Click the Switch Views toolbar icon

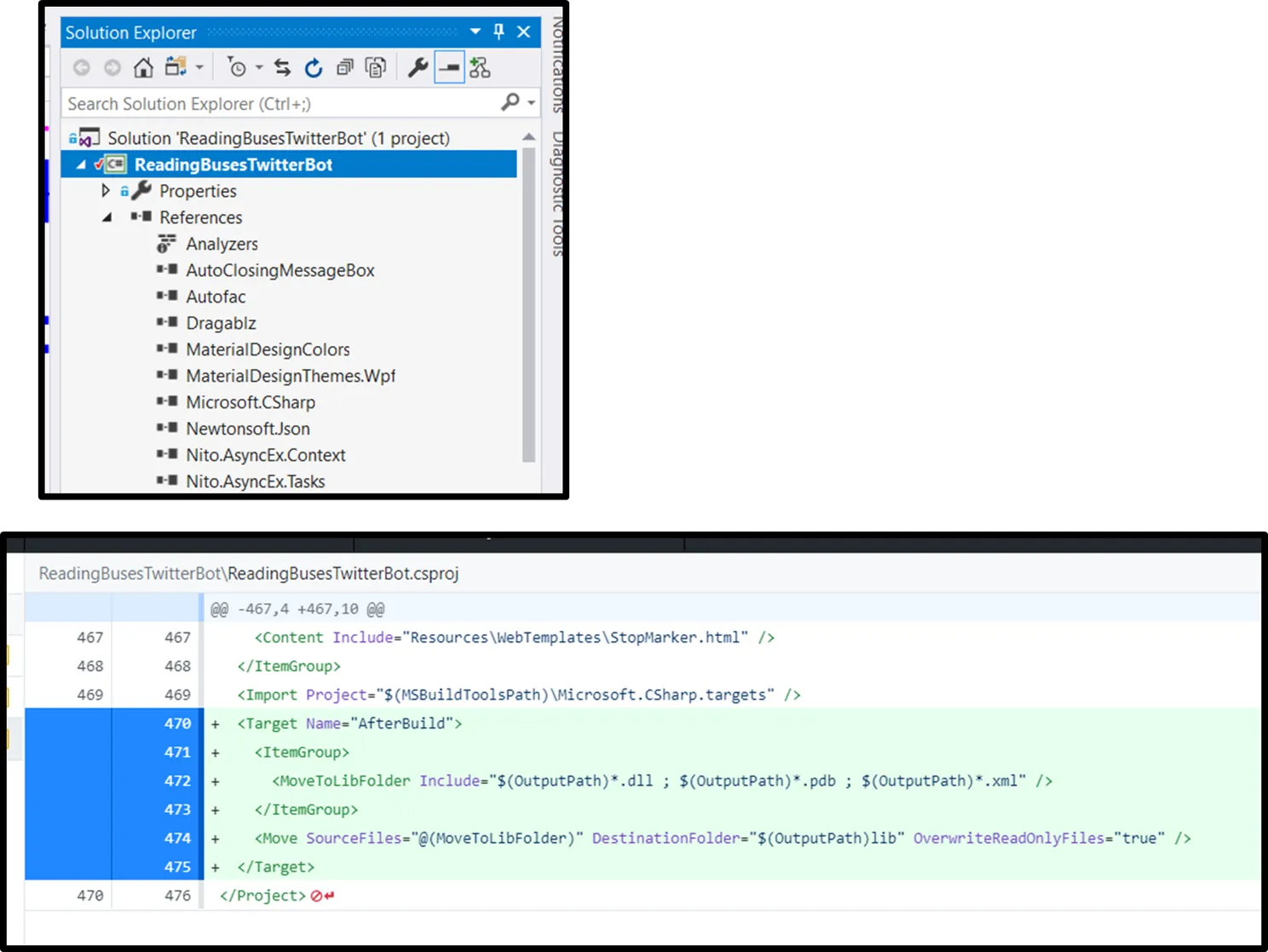(176, 66)
